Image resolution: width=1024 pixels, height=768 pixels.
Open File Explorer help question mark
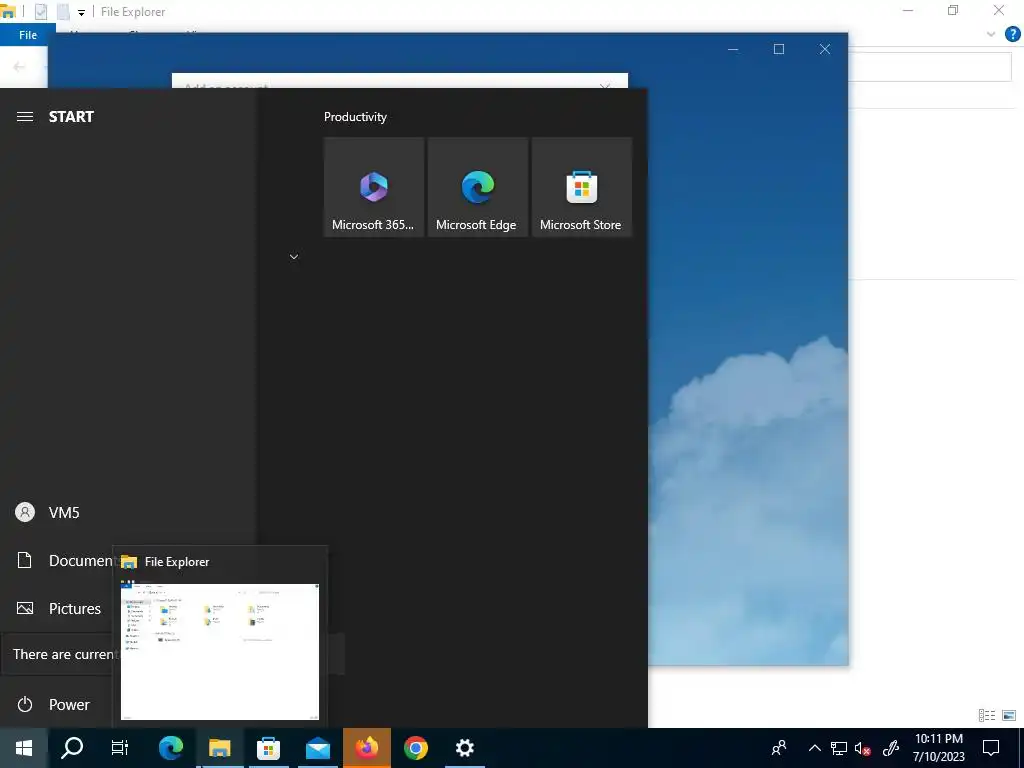click(x=1012, y=35)
